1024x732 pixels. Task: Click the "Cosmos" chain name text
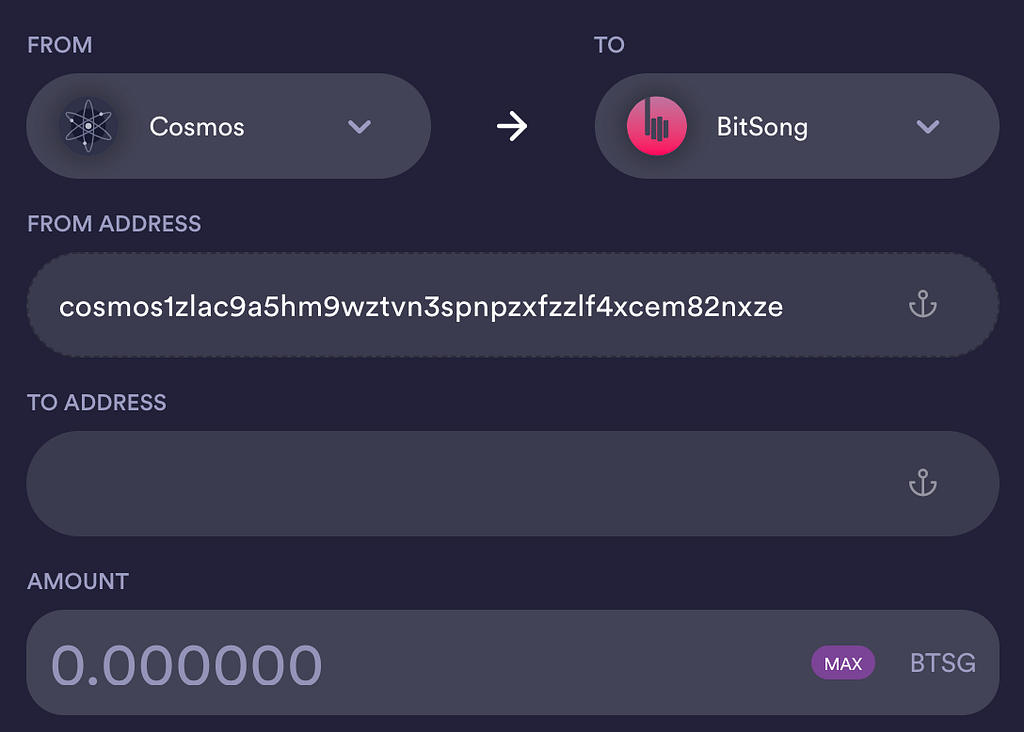pyautogui.click(x=197, y=127)
